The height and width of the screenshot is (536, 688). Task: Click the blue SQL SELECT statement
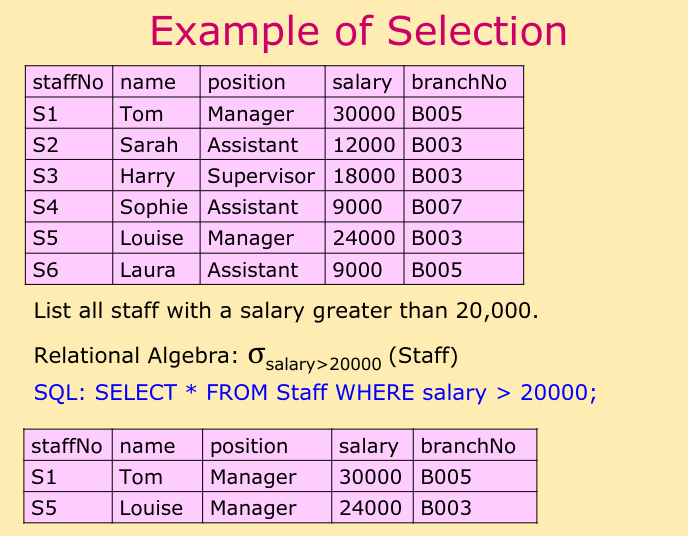coord(315,392)
